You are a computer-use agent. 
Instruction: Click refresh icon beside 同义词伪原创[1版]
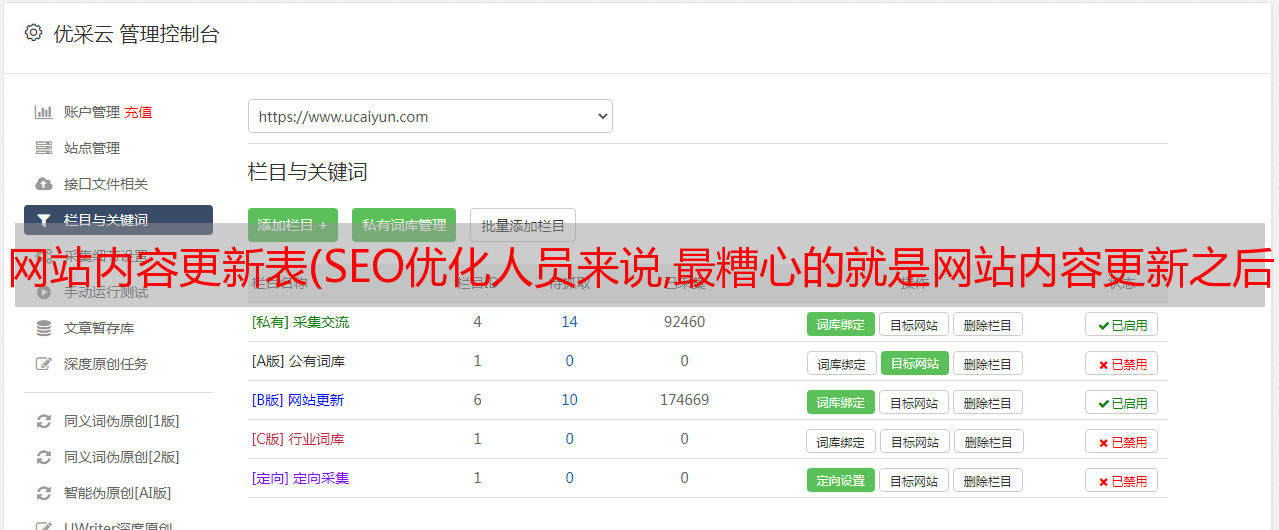pos(44,421)
